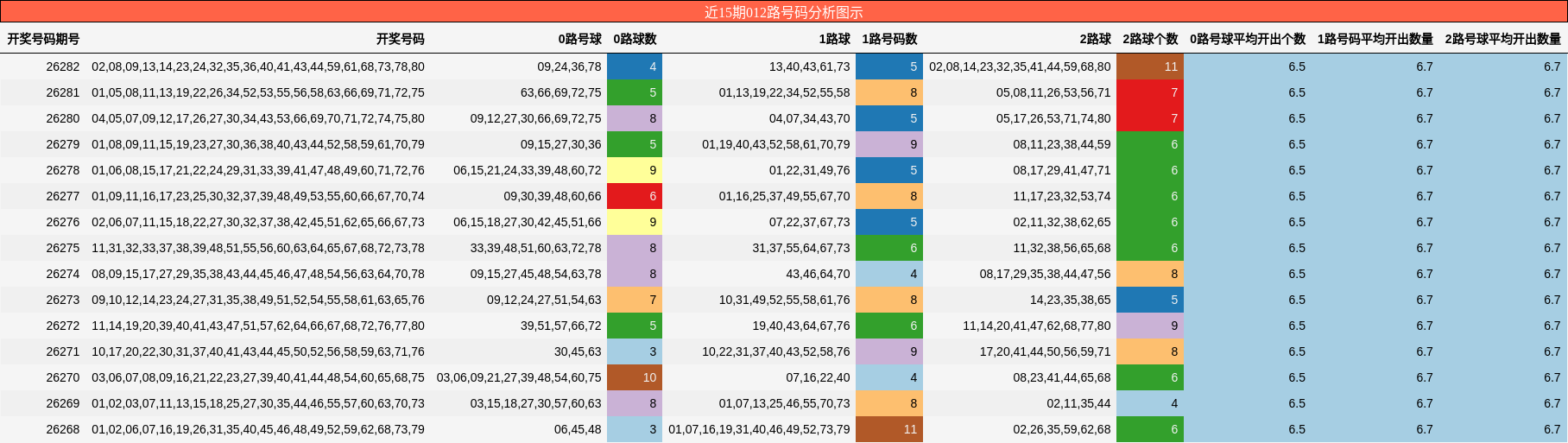Select the 0路号球平均开出个数 header
The image size is (1568, 443).
pyautogui.click(x=1248, y=39)
